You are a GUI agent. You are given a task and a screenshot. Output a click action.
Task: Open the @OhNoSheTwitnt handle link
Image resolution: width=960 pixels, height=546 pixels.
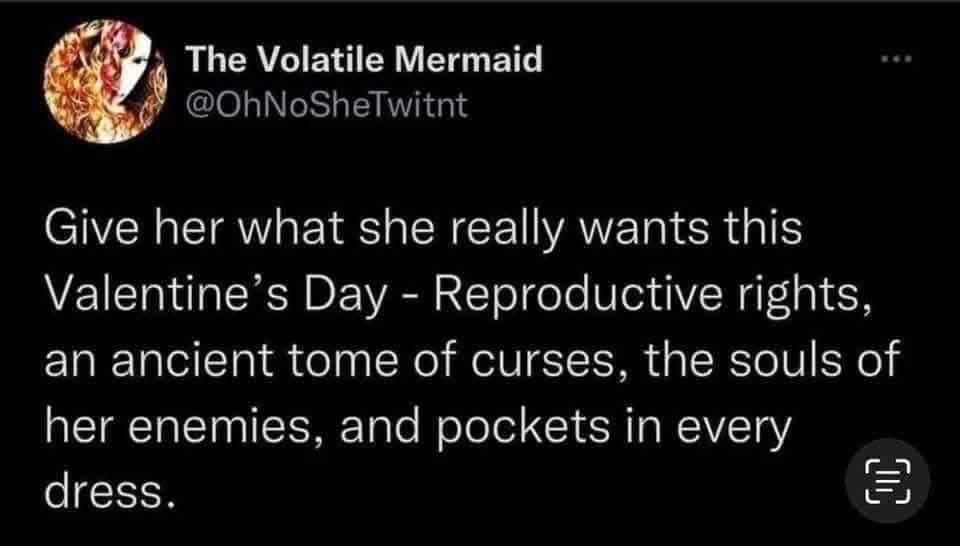[326, 103]
